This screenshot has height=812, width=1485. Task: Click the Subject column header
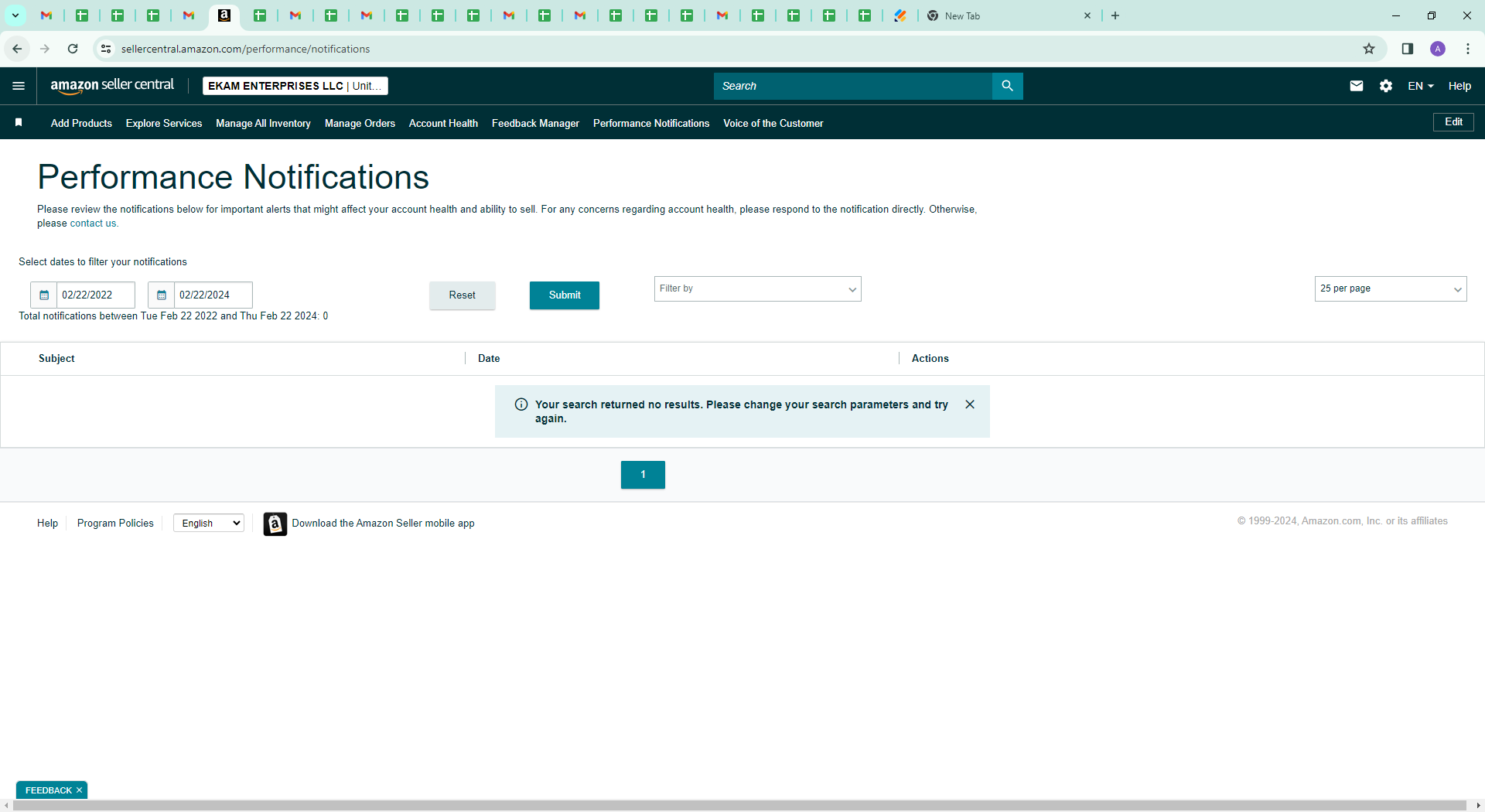tap(56, 359)
